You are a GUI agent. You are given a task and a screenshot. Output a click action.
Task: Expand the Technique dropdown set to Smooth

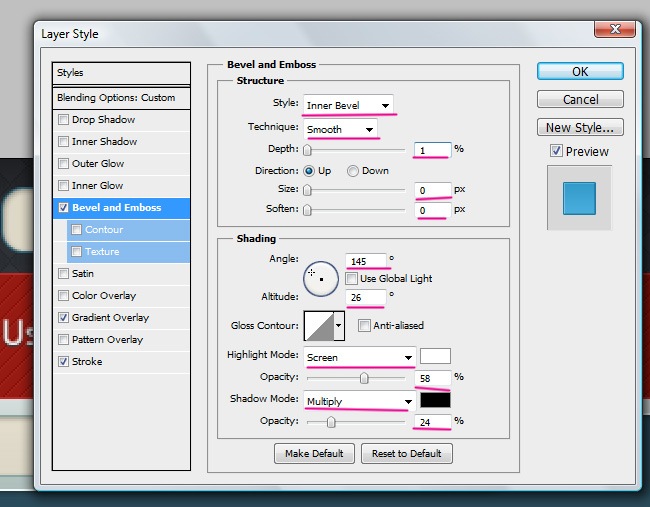(x=339, y=129)
